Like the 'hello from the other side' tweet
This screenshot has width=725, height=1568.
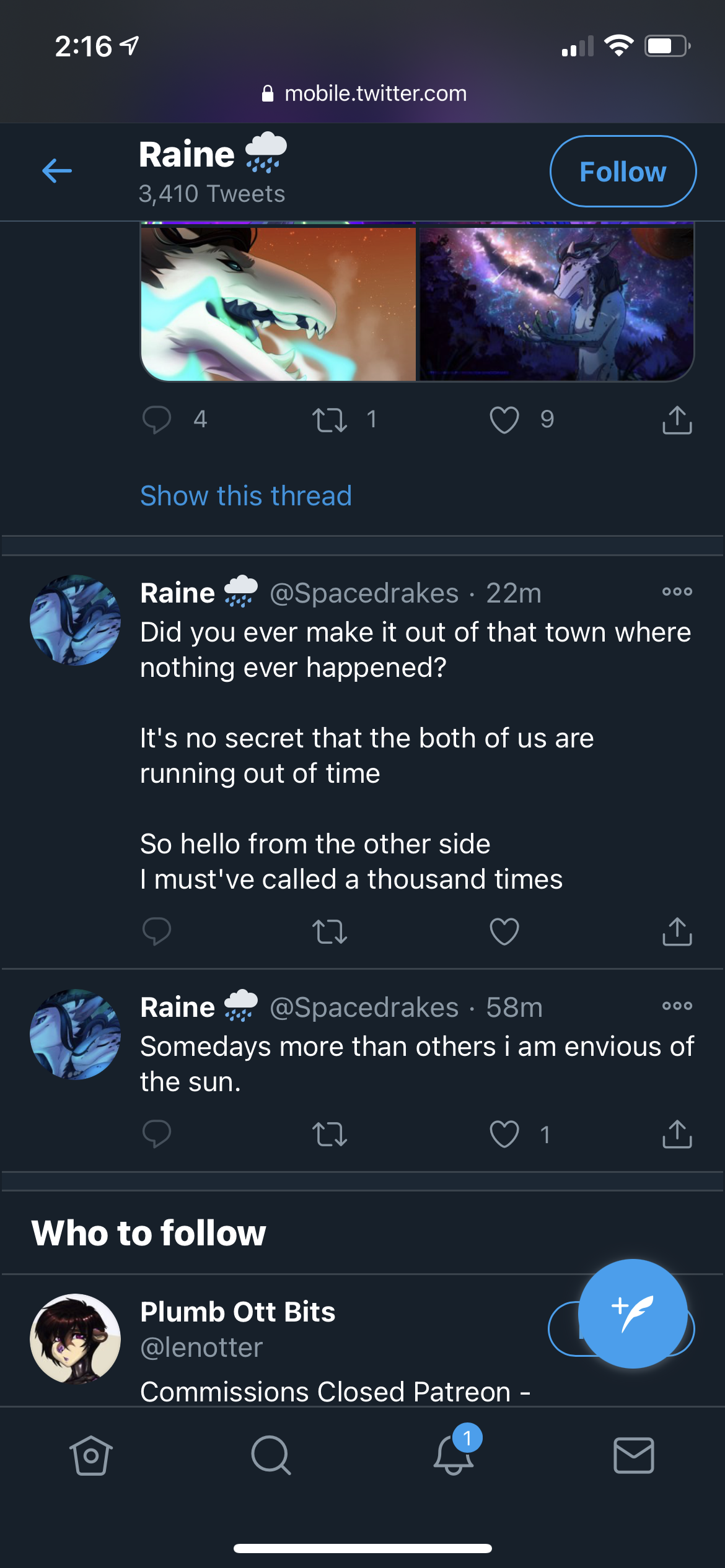click(x=504, y=931)
